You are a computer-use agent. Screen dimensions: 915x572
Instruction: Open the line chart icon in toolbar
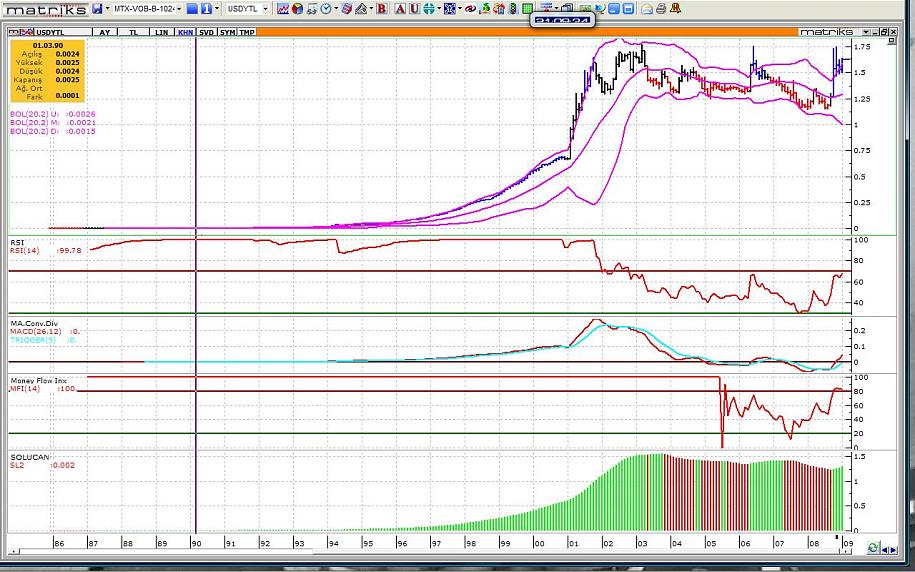click(283, 9)
